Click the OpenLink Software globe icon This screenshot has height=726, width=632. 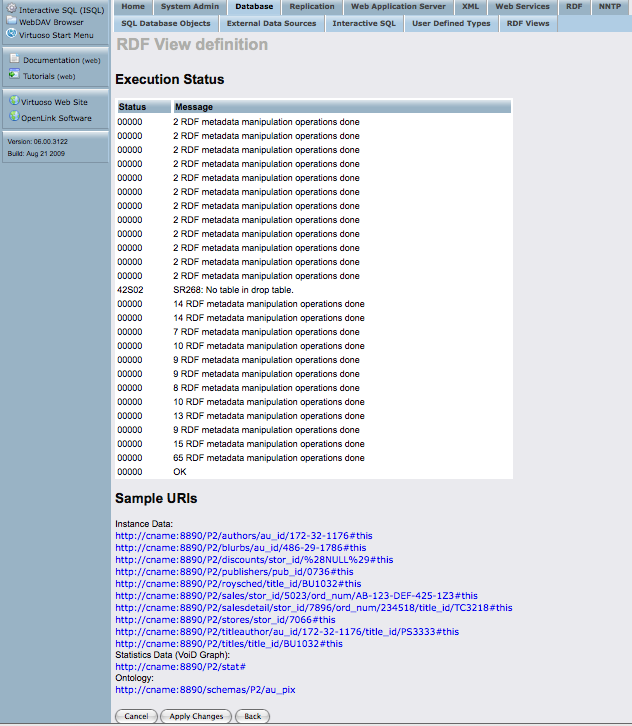14,117
